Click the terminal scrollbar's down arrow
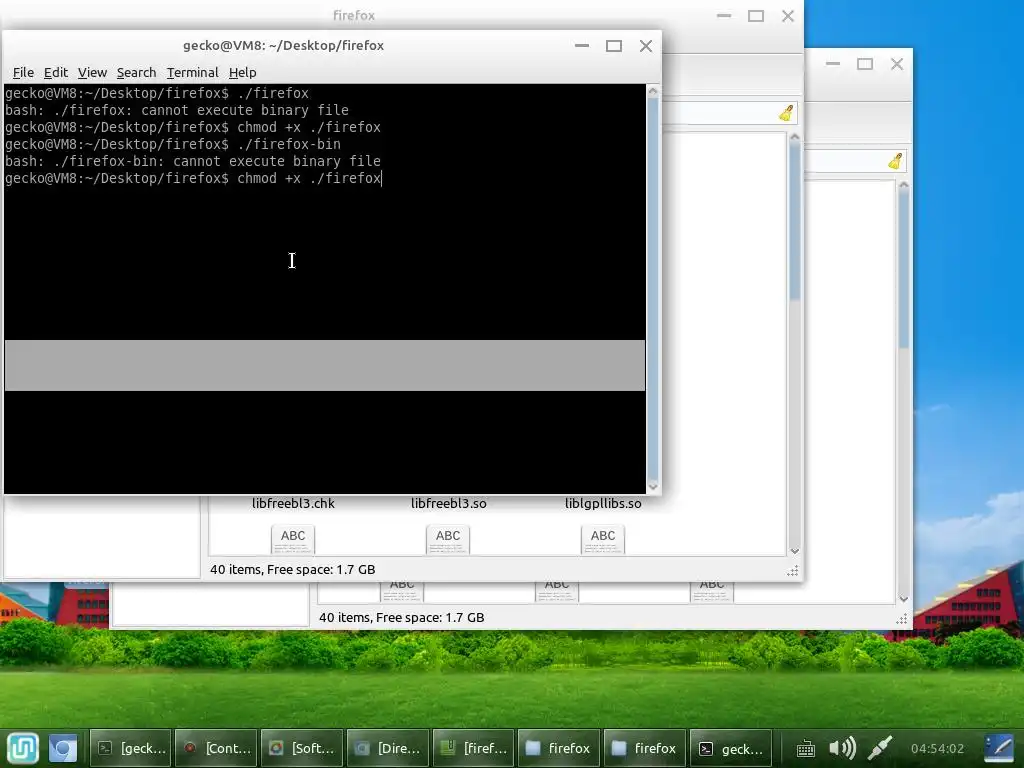This screenshot has height=768, width=1024. coord(652,487)
